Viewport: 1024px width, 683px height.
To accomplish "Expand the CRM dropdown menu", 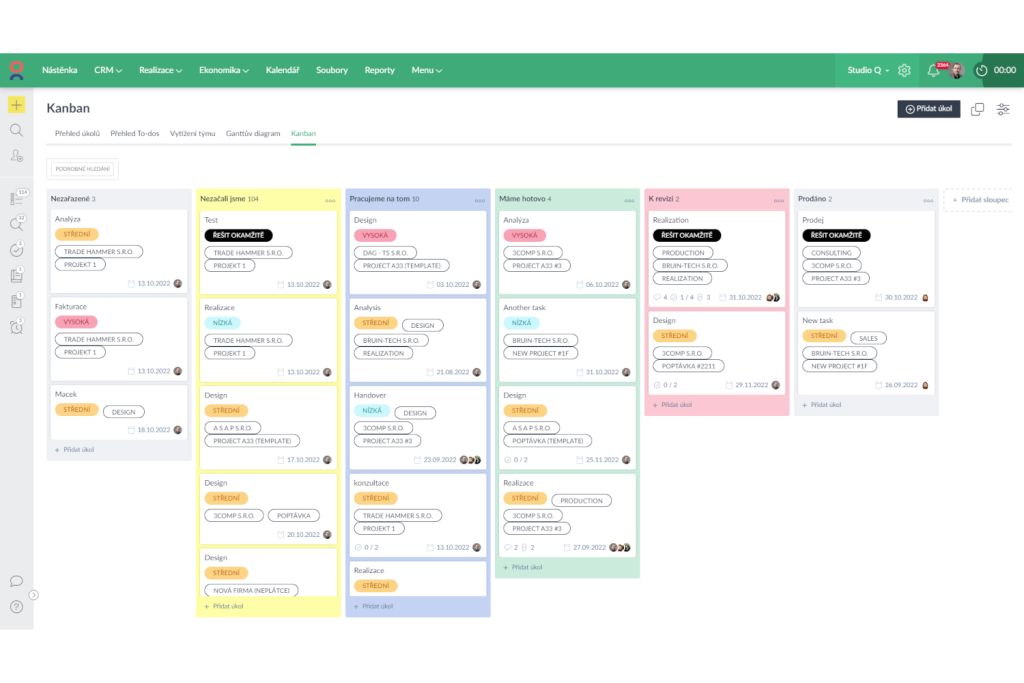I will (108, 71).
